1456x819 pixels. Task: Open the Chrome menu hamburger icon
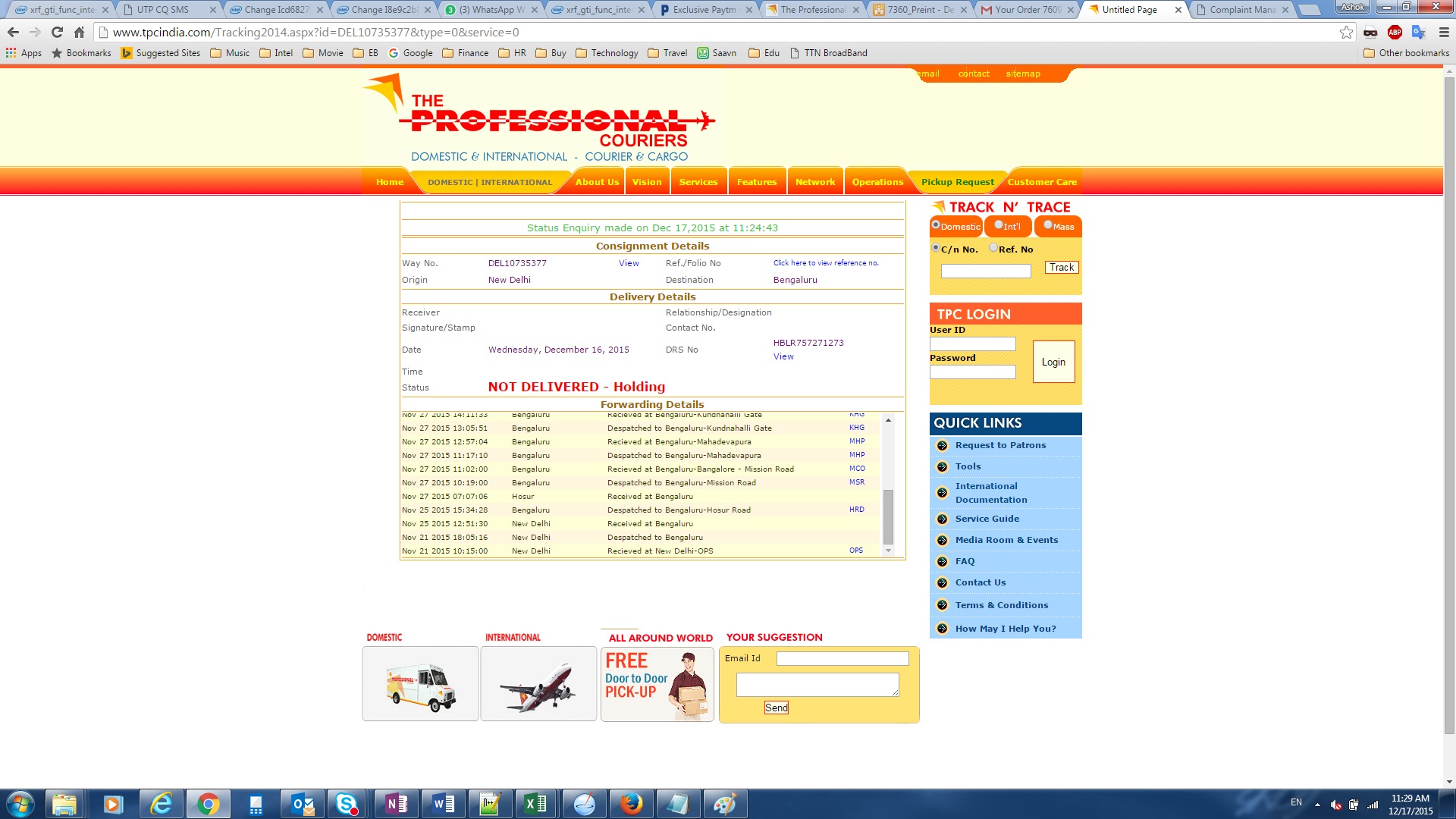coord(1443,33)
